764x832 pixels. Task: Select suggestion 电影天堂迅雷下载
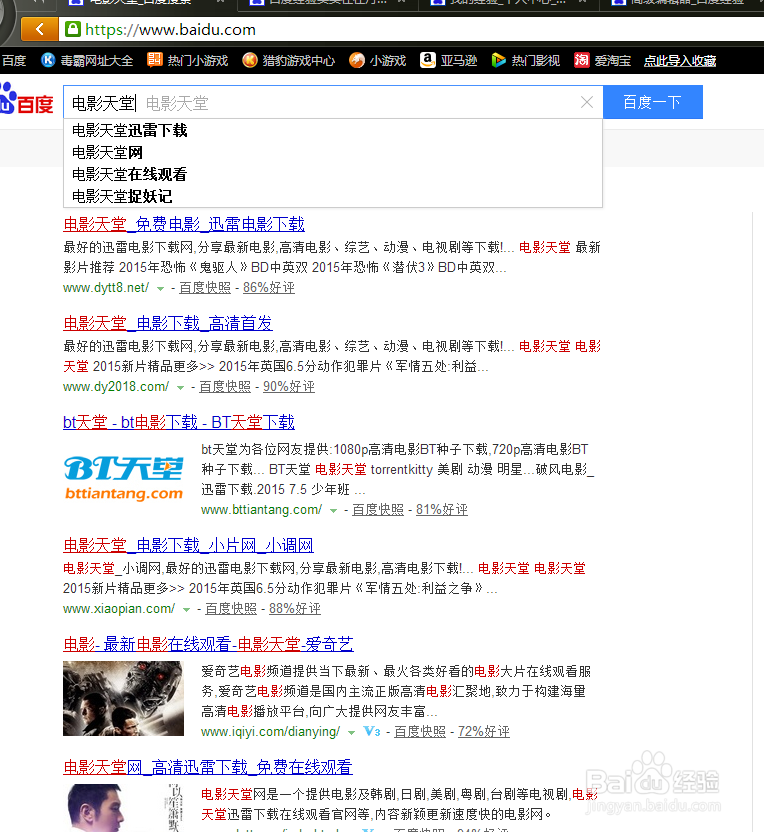pos(333,131)
